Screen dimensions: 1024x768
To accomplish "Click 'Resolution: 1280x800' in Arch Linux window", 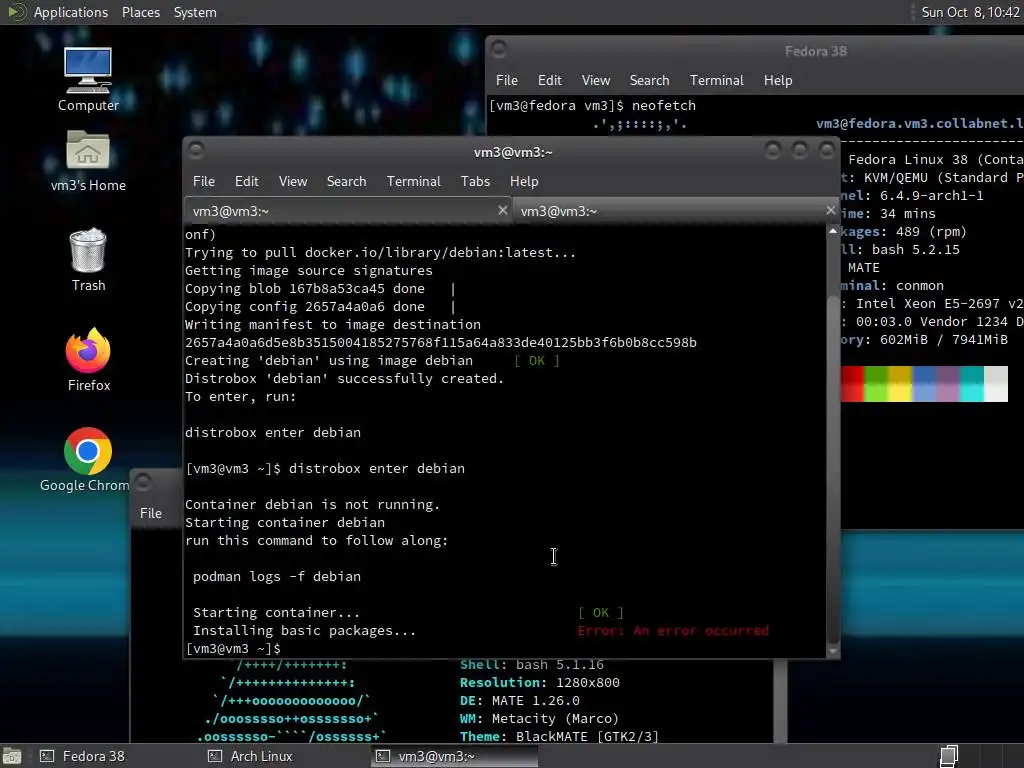I will [539, 683].
